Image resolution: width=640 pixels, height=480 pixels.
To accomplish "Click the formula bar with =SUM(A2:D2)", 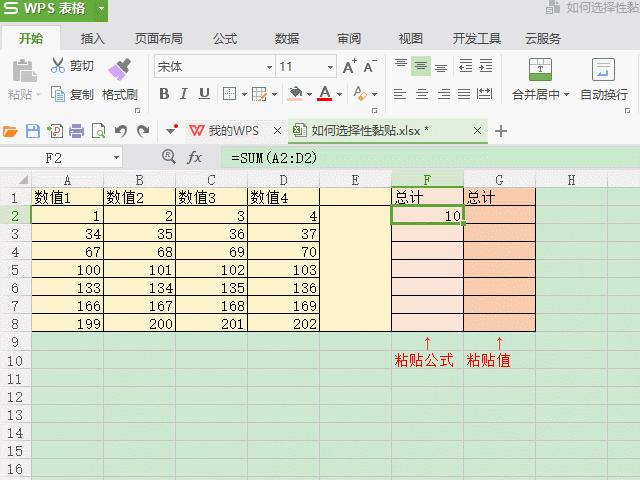I will (x=430, y=158).
